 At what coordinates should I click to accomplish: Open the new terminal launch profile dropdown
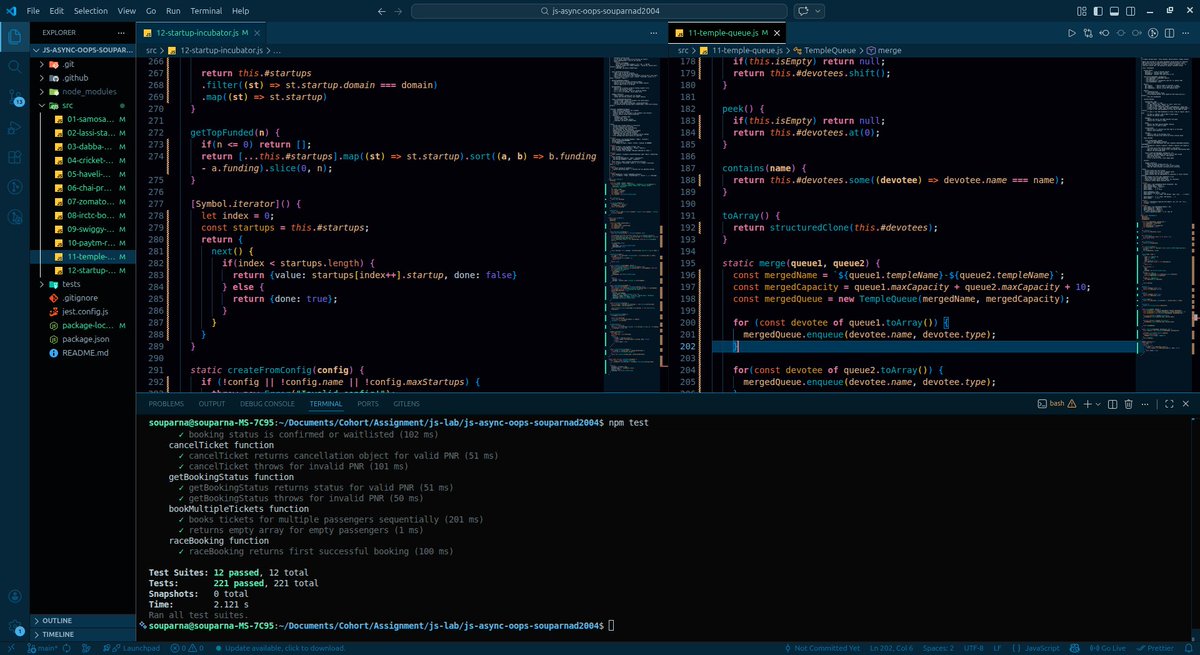click(1097, 403)
